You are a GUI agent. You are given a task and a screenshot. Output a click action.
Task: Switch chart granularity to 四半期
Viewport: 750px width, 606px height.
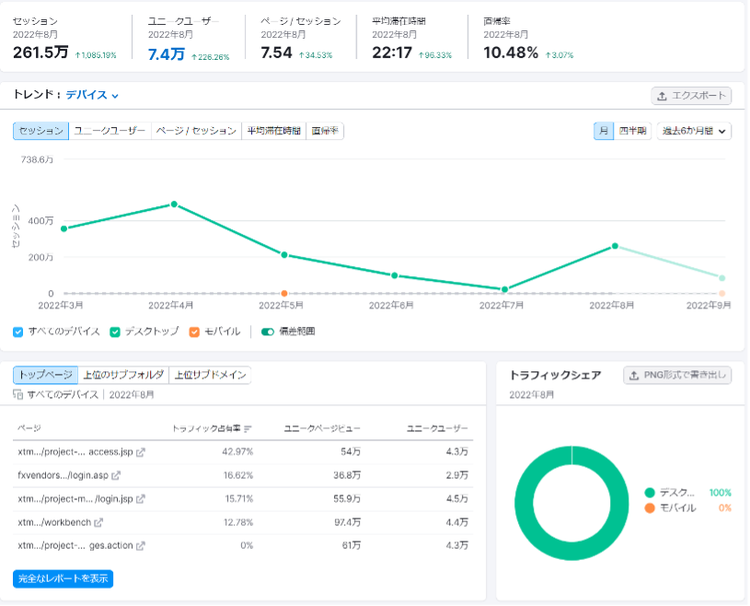(632, 131)
